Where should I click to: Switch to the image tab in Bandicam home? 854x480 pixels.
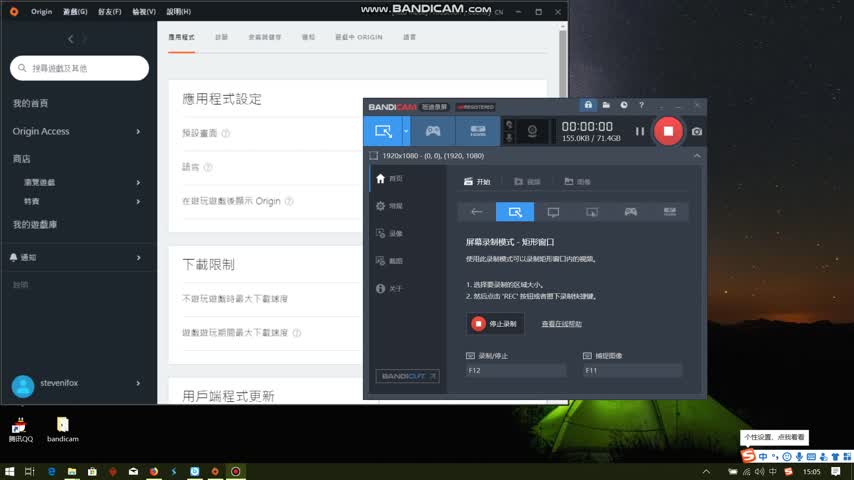coord(577,181)
